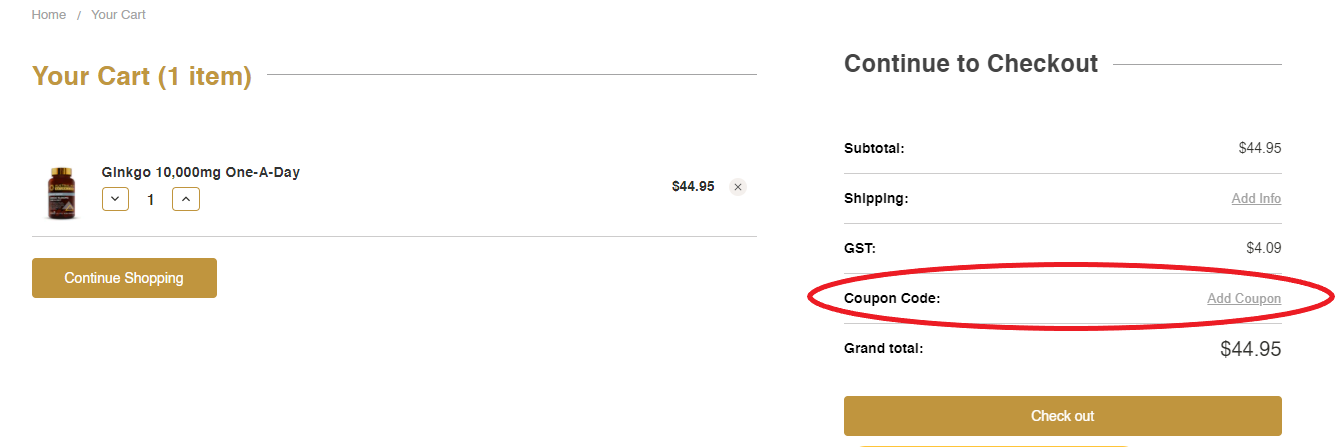1335x447 pixels.
Task: Click the quantity value field
Action: click(151, 200)
